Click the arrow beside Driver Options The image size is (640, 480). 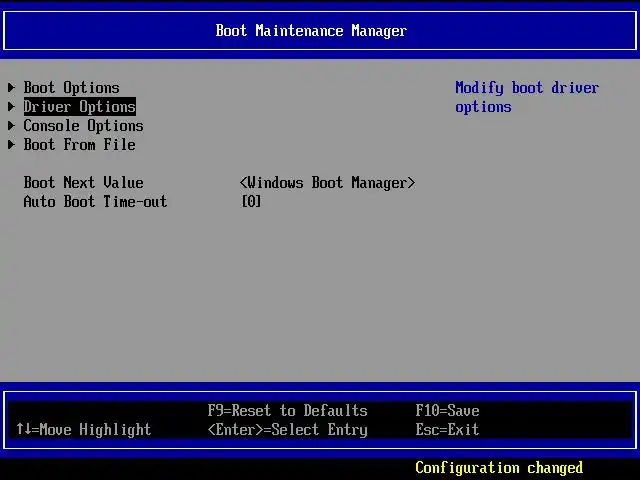click(x=11, y=107)
